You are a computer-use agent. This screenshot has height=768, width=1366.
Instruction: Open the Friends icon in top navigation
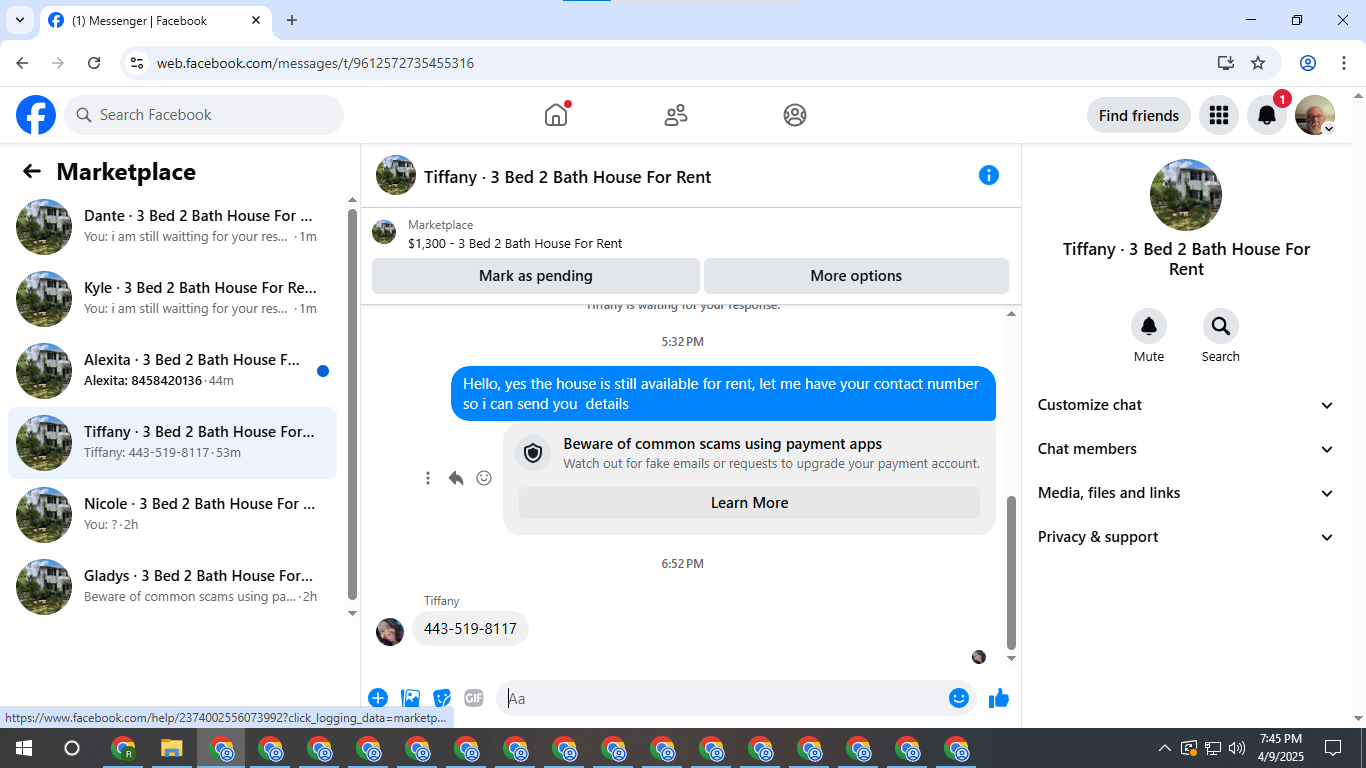(x=676, y=115)
